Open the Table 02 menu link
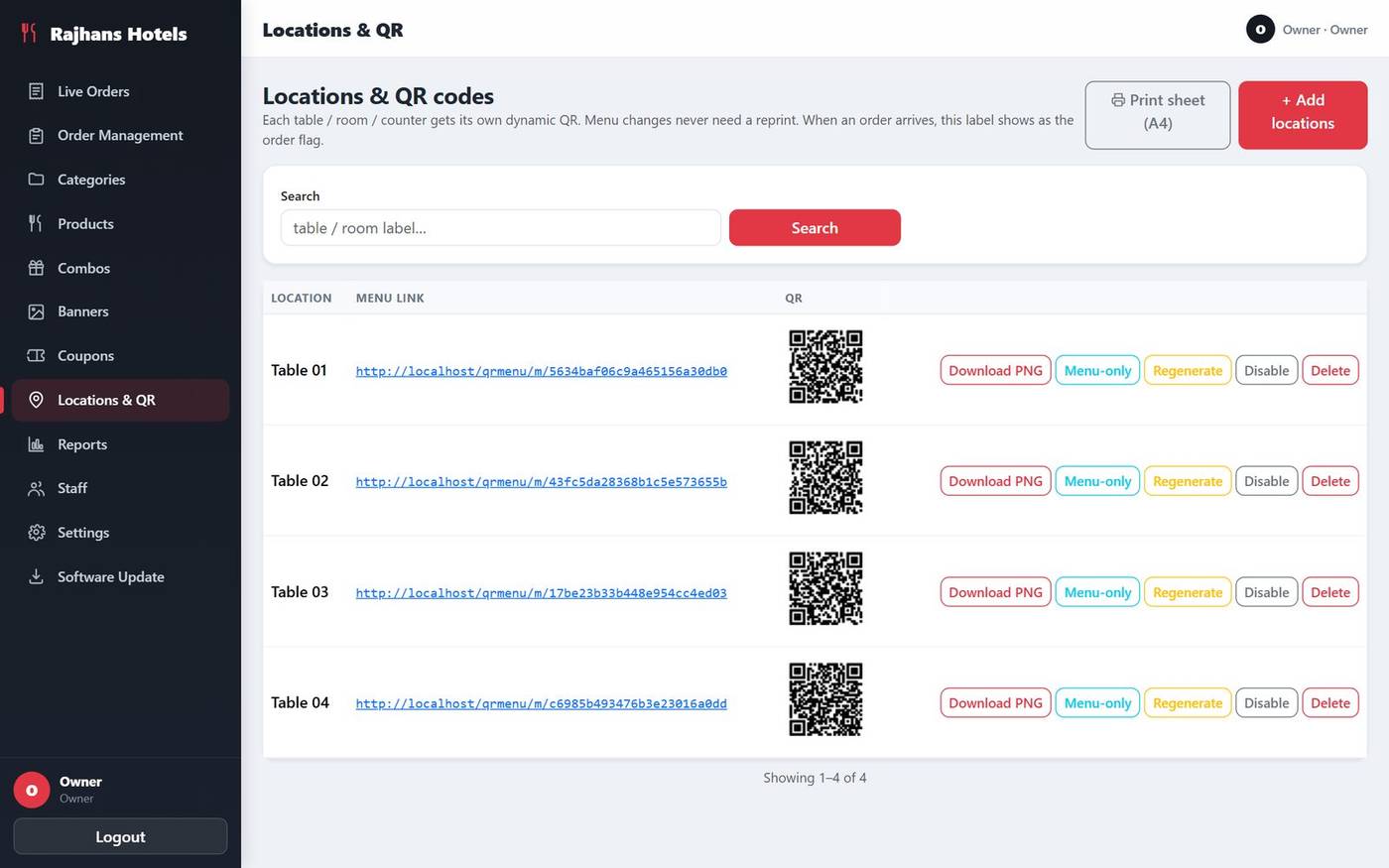The image size is (1389, 868). pos(541,482)
